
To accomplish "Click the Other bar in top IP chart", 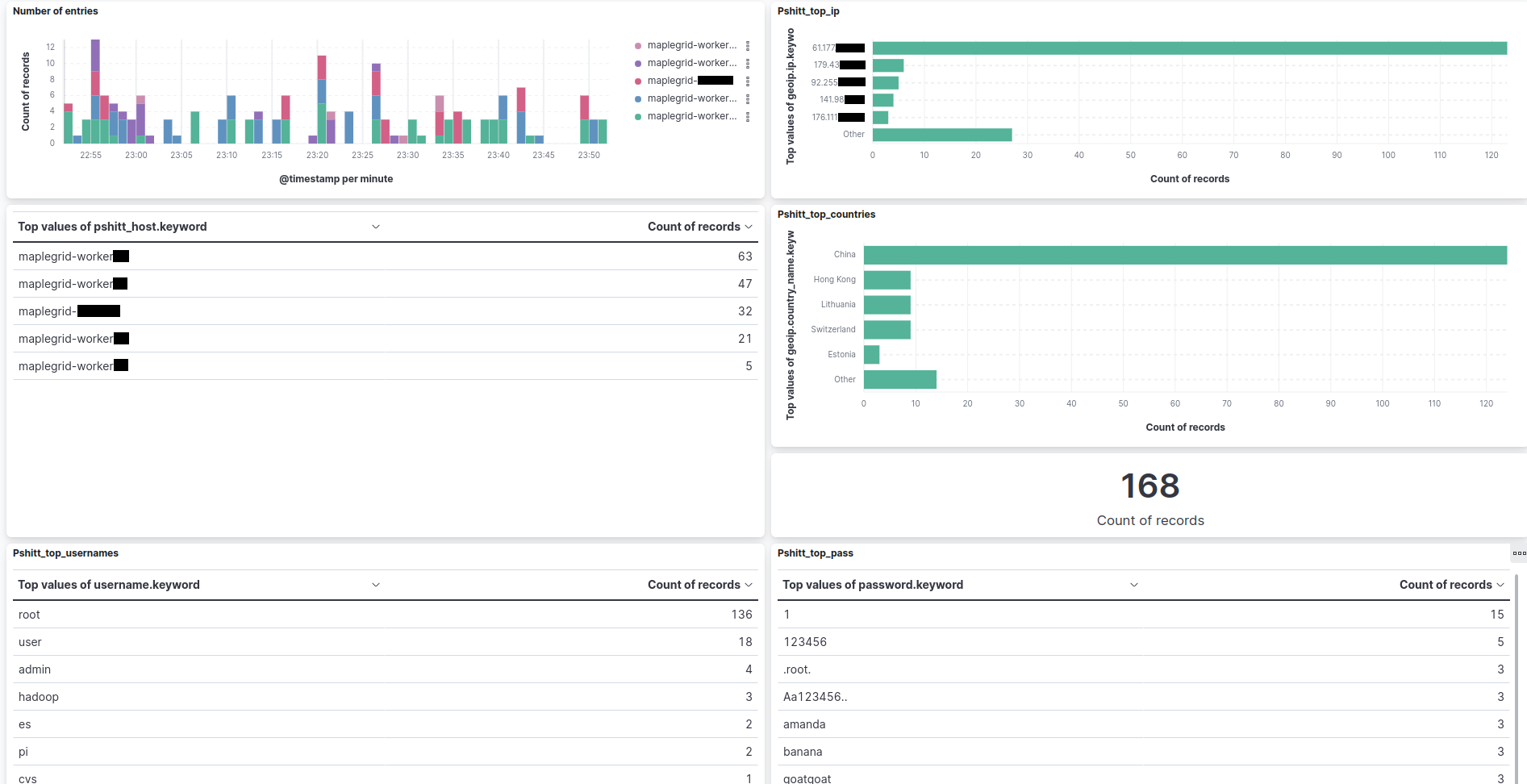I will click(941, 135).
